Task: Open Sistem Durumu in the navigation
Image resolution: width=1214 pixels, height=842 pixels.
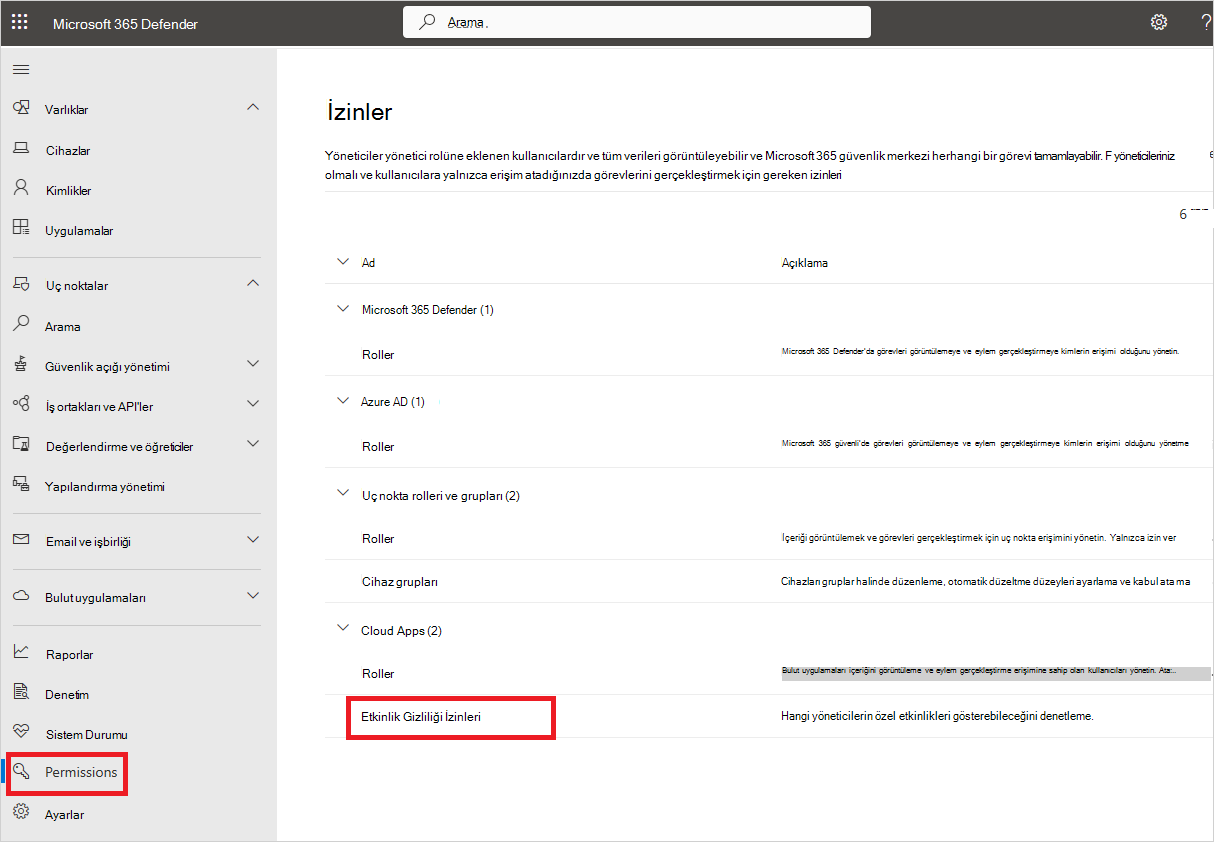Action: (86, 734)
